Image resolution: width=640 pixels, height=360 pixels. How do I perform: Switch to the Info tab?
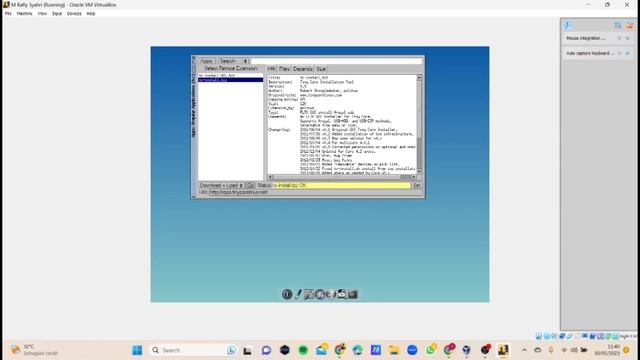coord(271,69)
